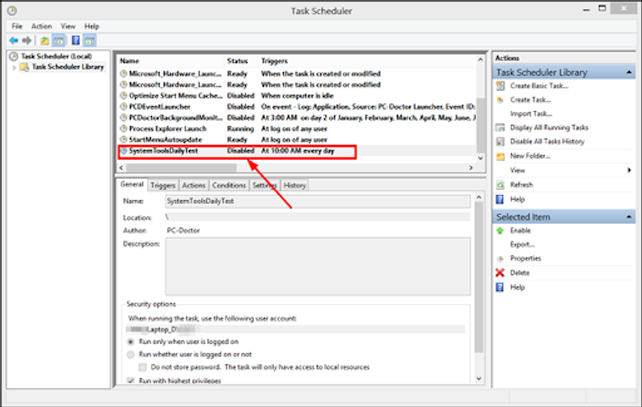642x407 pixels.
Task: Click task list scroll up arrow
Action: point(480,60)
